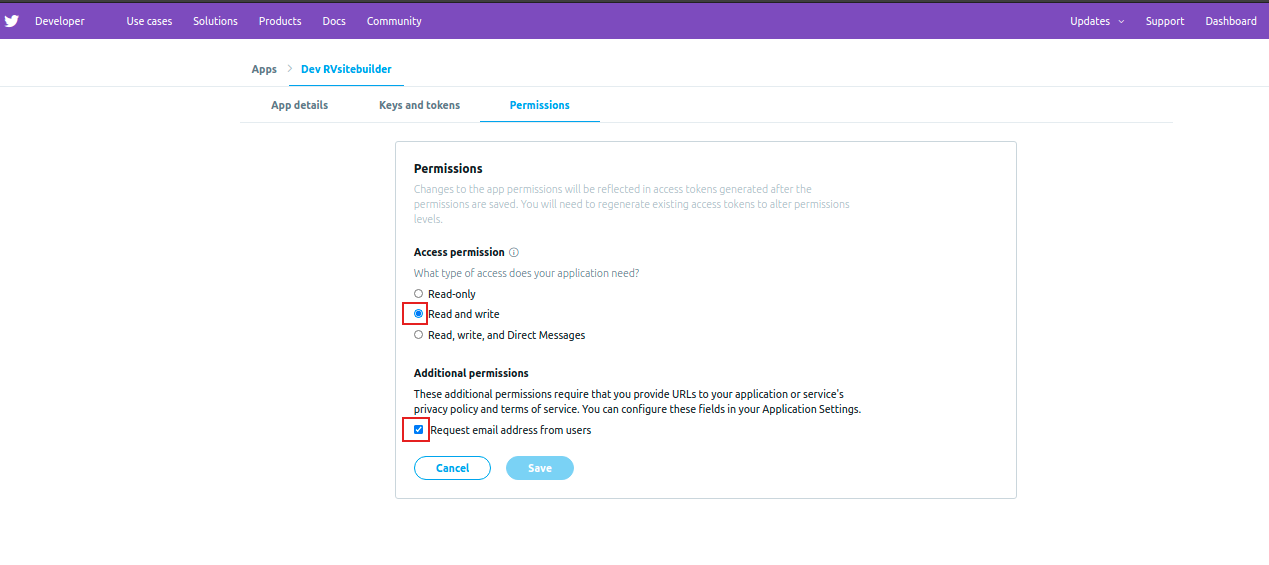Open the Solutions menu
Image resolution: width=1269 pixels, height=565 pixels.
[x=215, y=21]
